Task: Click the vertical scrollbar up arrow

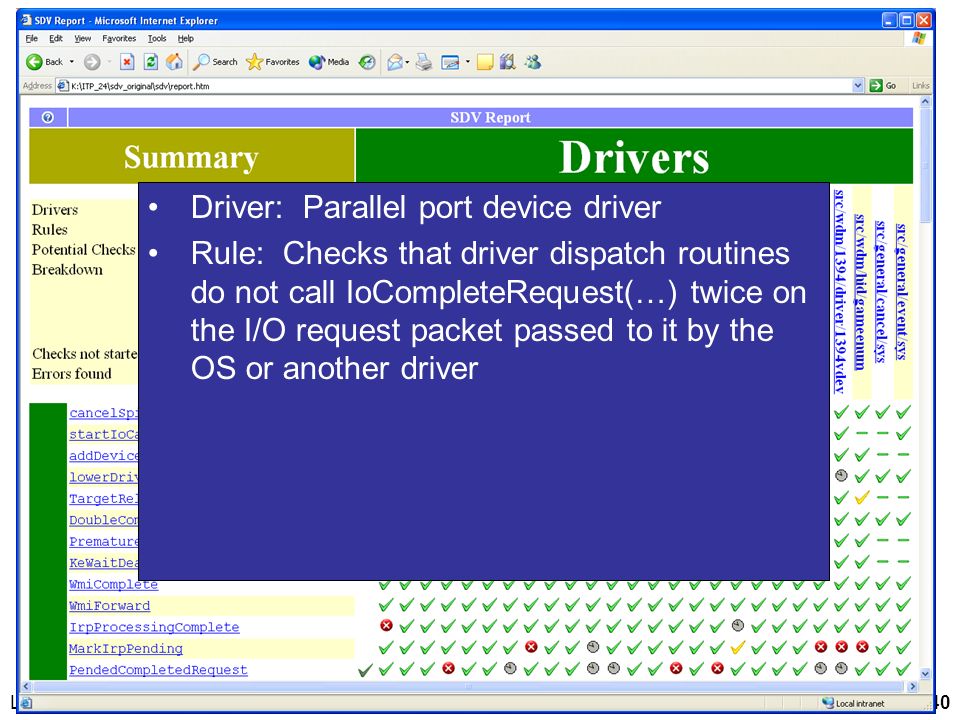Action: click(925, 102)
